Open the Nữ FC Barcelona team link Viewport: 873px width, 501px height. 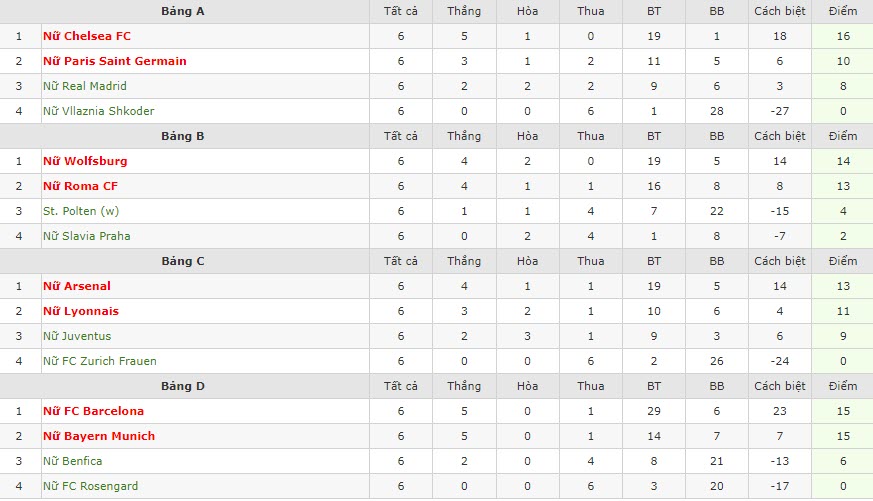point(93,411)
